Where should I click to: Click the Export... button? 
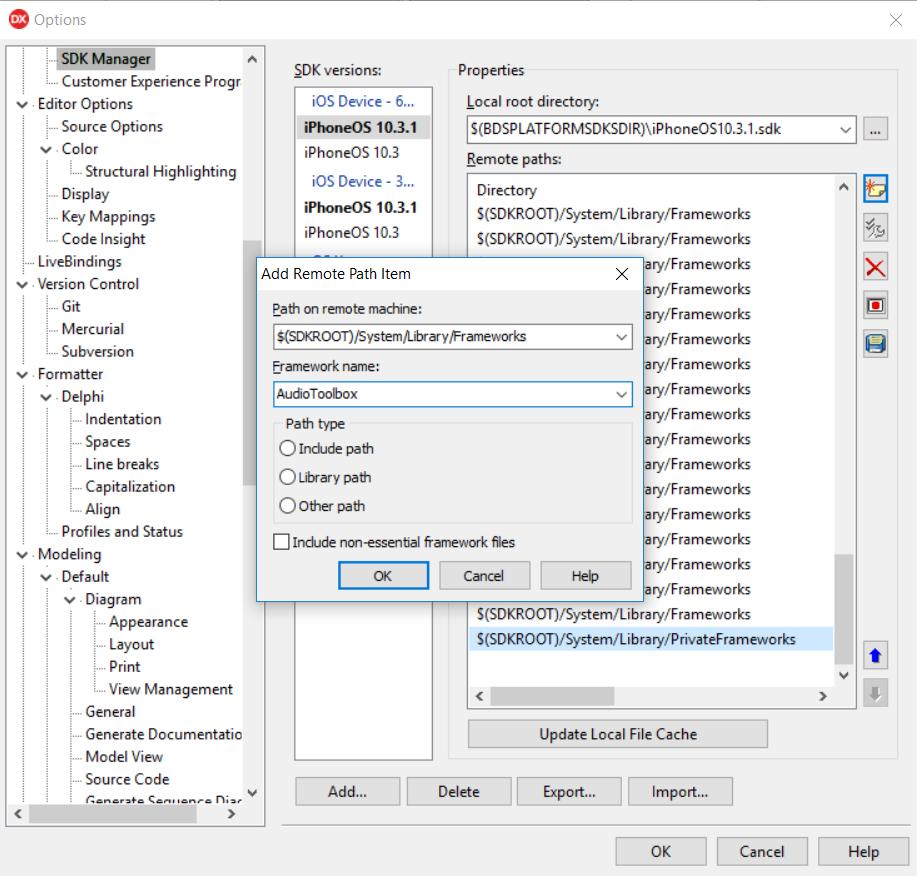pyautogui.click(x=569, y=792)
